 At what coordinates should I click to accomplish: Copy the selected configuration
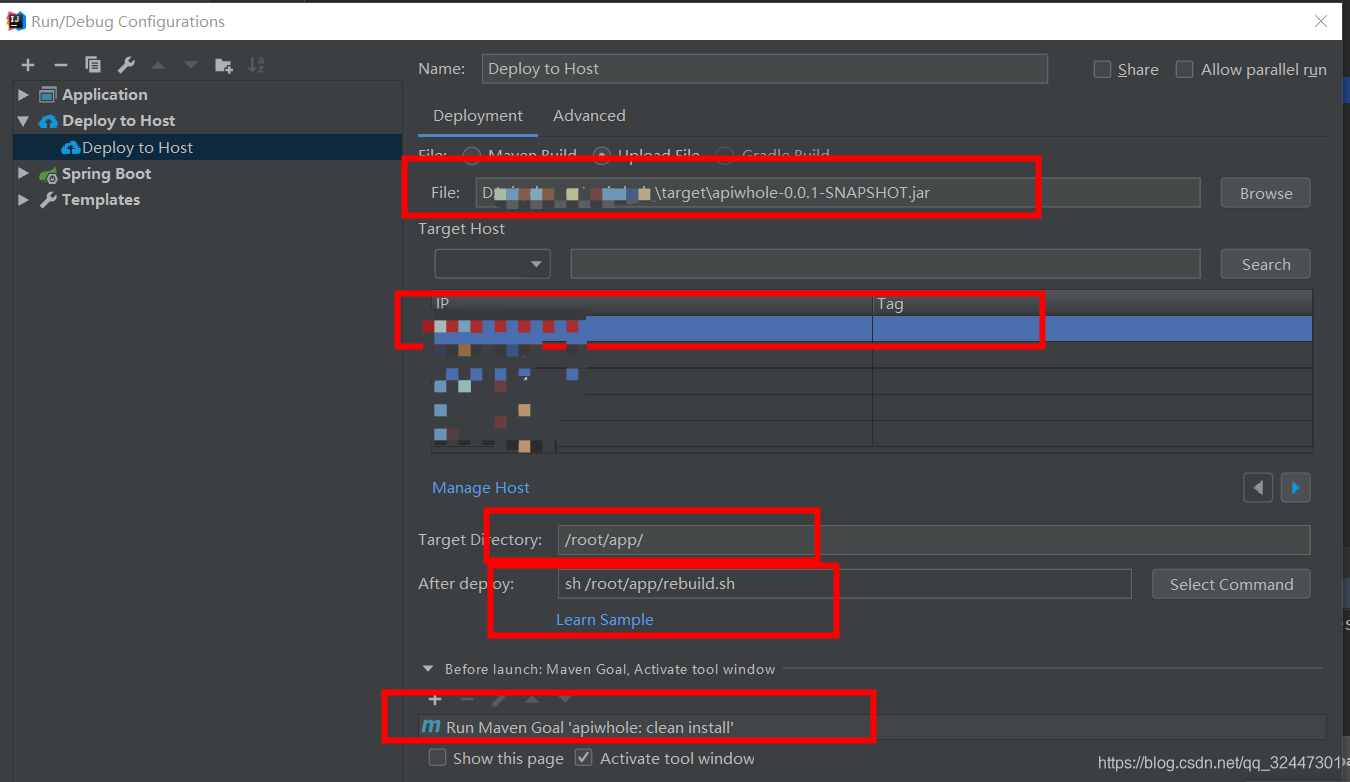[93, 65]
